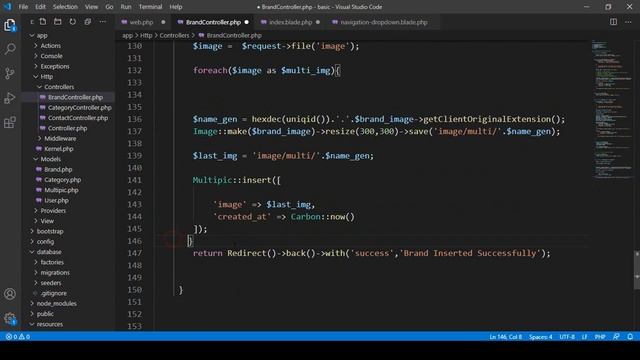The height and width of the screenshot is (360, 640).
Task: Click the notifications bell in status bar
Action: point(630,337)
